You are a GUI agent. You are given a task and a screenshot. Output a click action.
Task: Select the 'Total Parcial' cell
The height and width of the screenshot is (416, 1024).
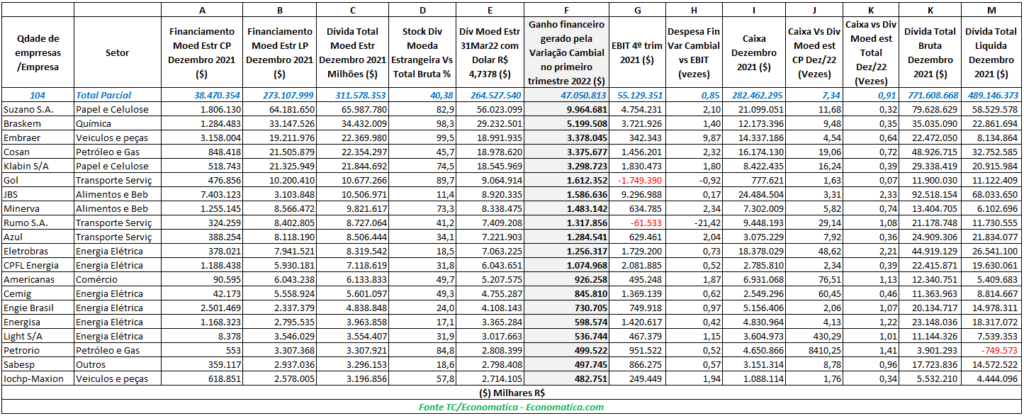[x=117, y=95]
